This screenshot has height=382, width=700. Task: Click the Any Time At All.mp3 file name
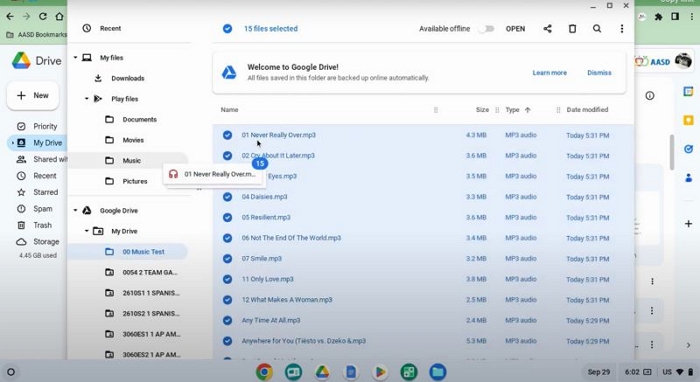click(271, 320)
